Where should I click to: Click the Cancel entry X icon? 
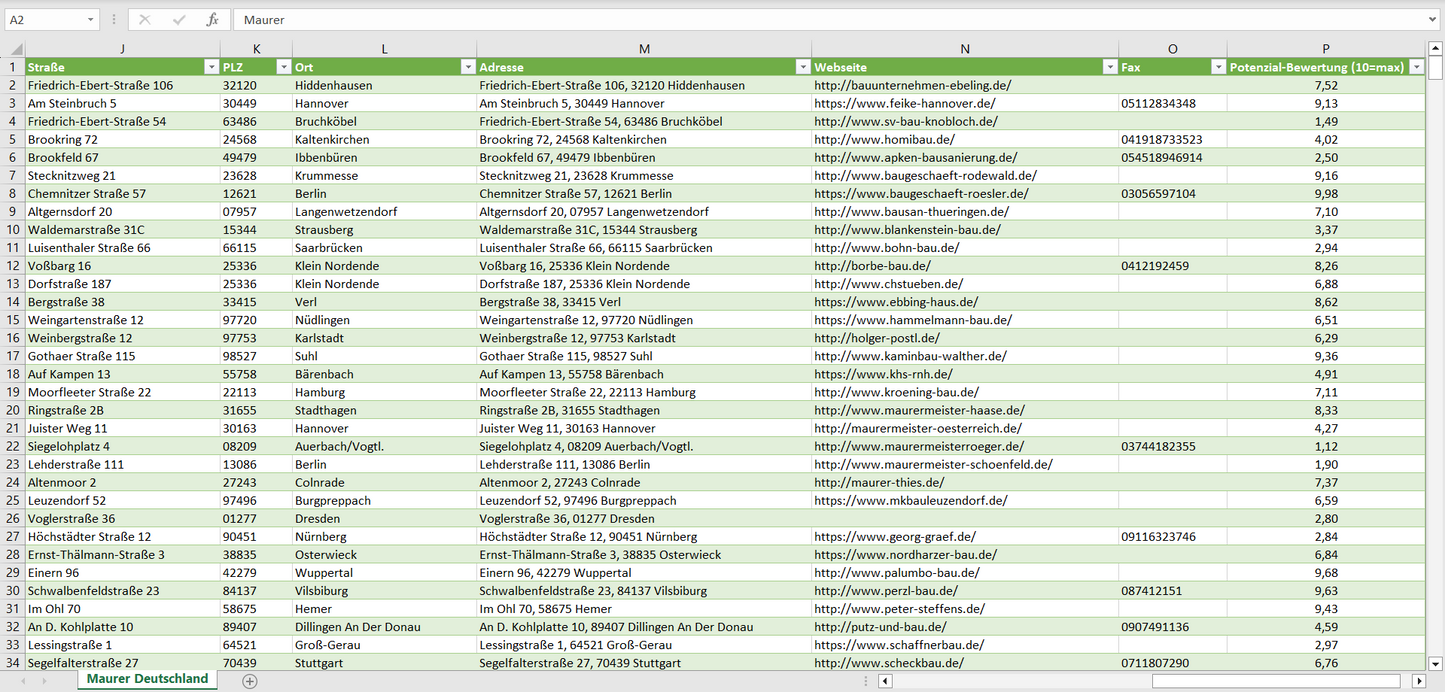(145, 20)
